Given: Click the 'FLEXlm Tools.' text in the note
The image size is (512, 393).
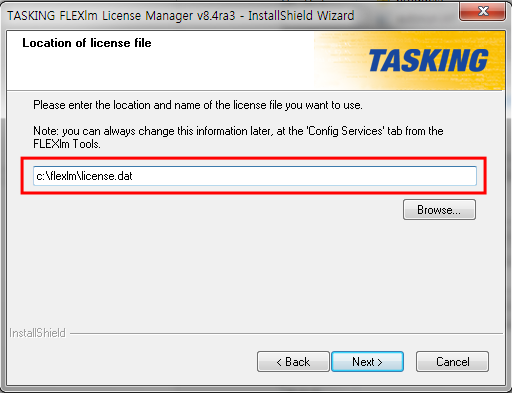Looking at the screenshot, I should (67, 144).
